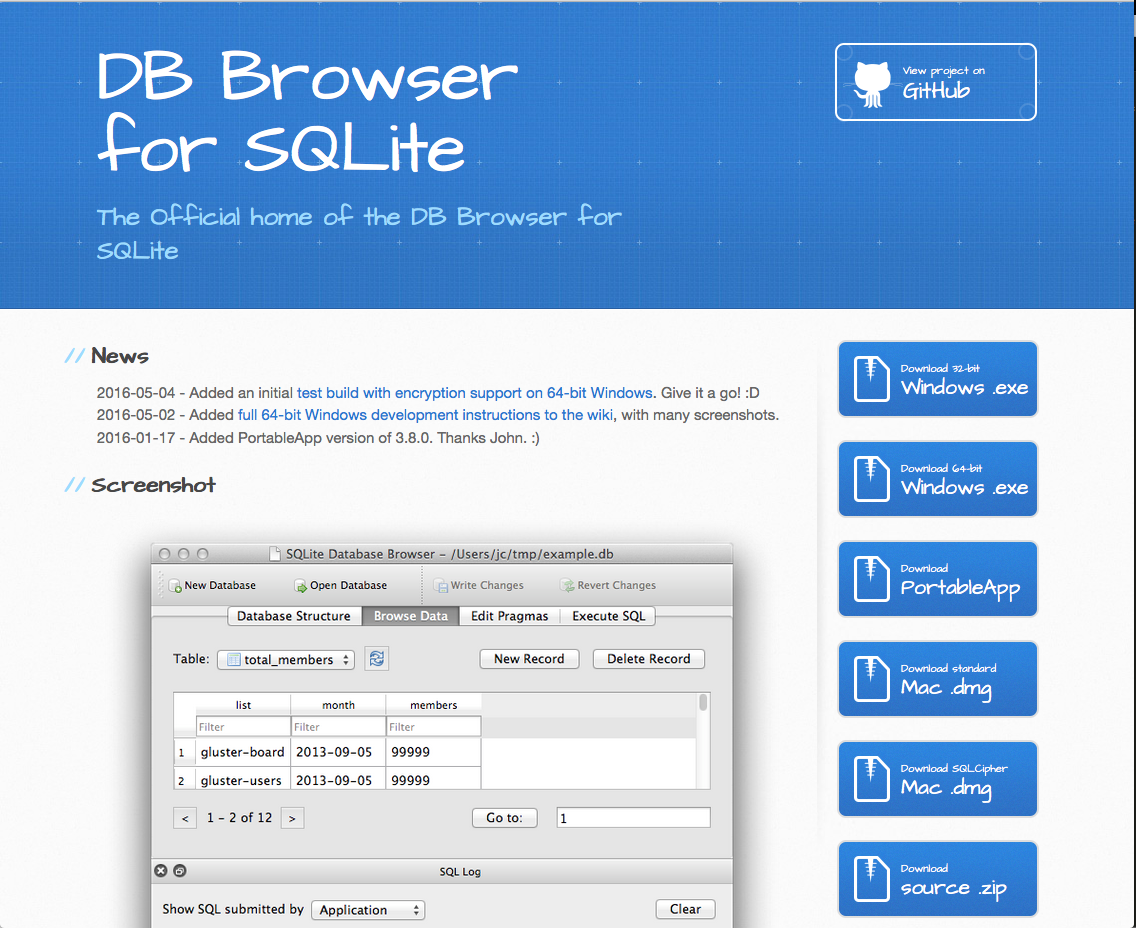Viewport: 1136px width, 928px height.
Task: Select the Write Changes toolbar icon
Action: (439, 585)
